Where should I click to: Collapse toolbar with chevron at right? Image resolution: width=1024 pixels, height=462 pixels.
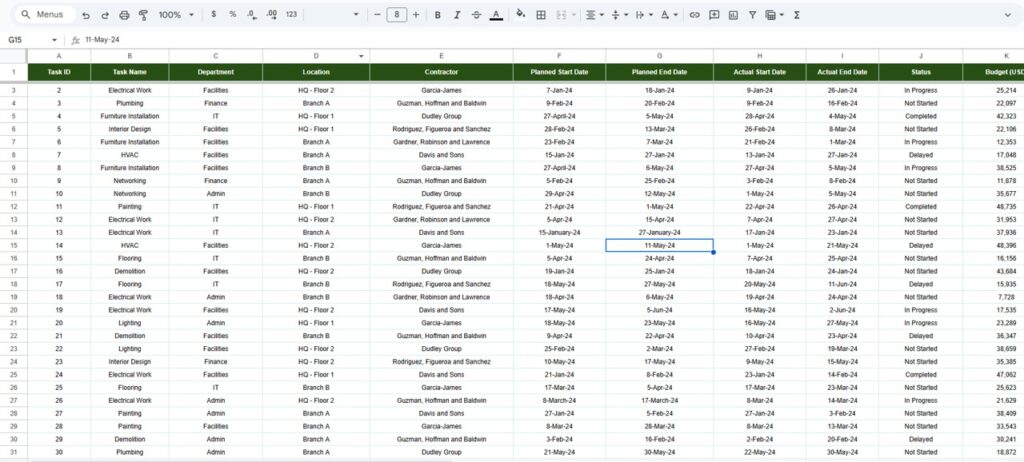point(1006,14)
